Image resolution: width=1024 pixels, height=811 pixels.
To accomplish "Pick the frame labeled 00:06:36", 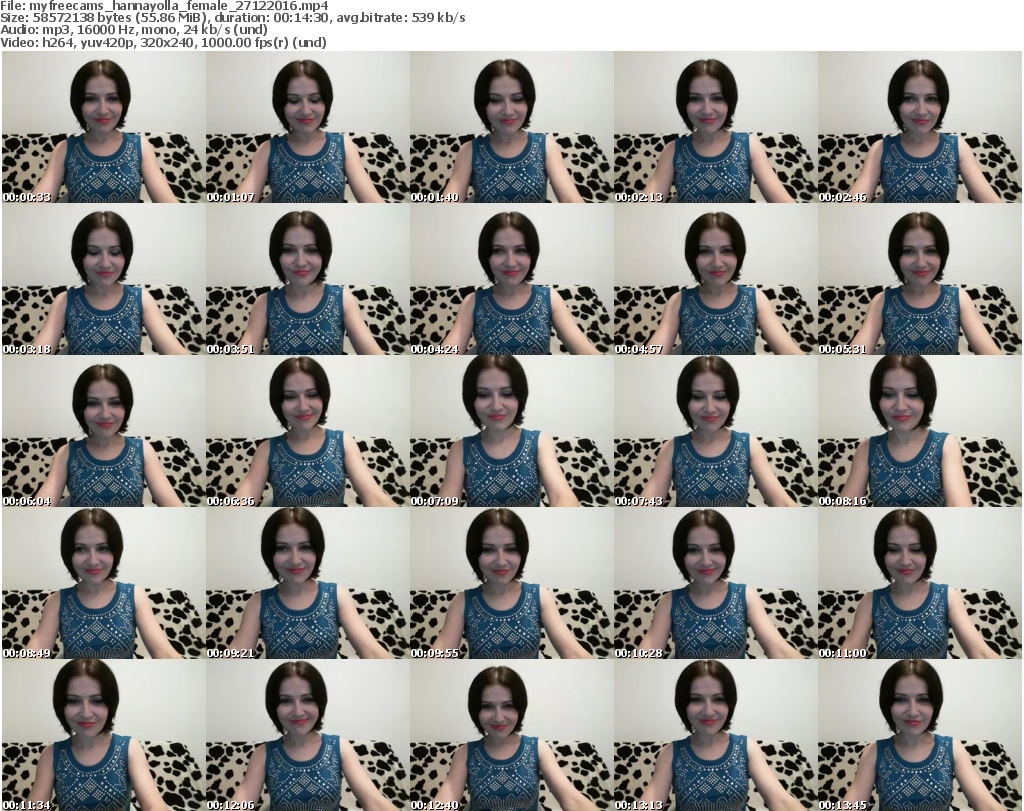I will click(308, 431).
